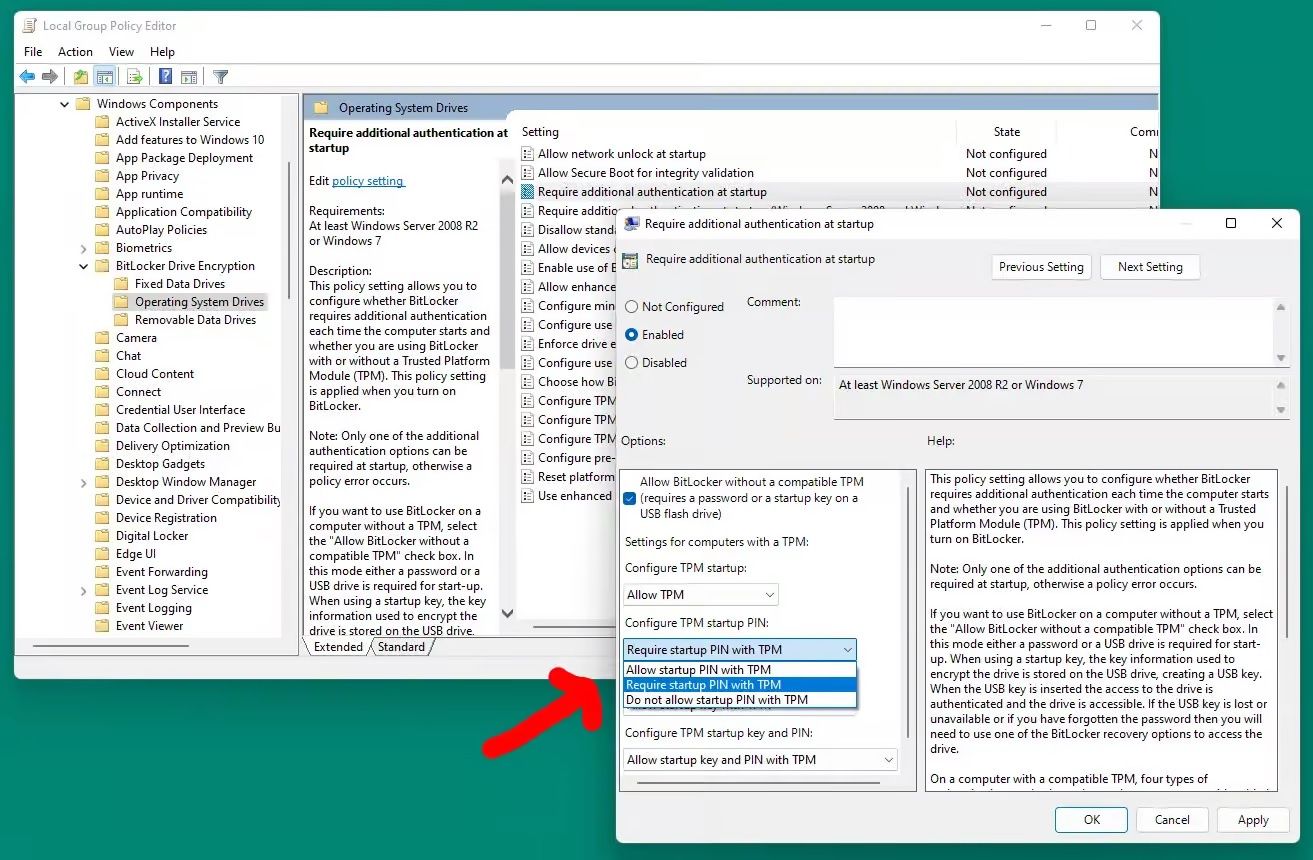Click the blue Back arrow in toolbar
1313x860 pixels.
coord(28,77)
